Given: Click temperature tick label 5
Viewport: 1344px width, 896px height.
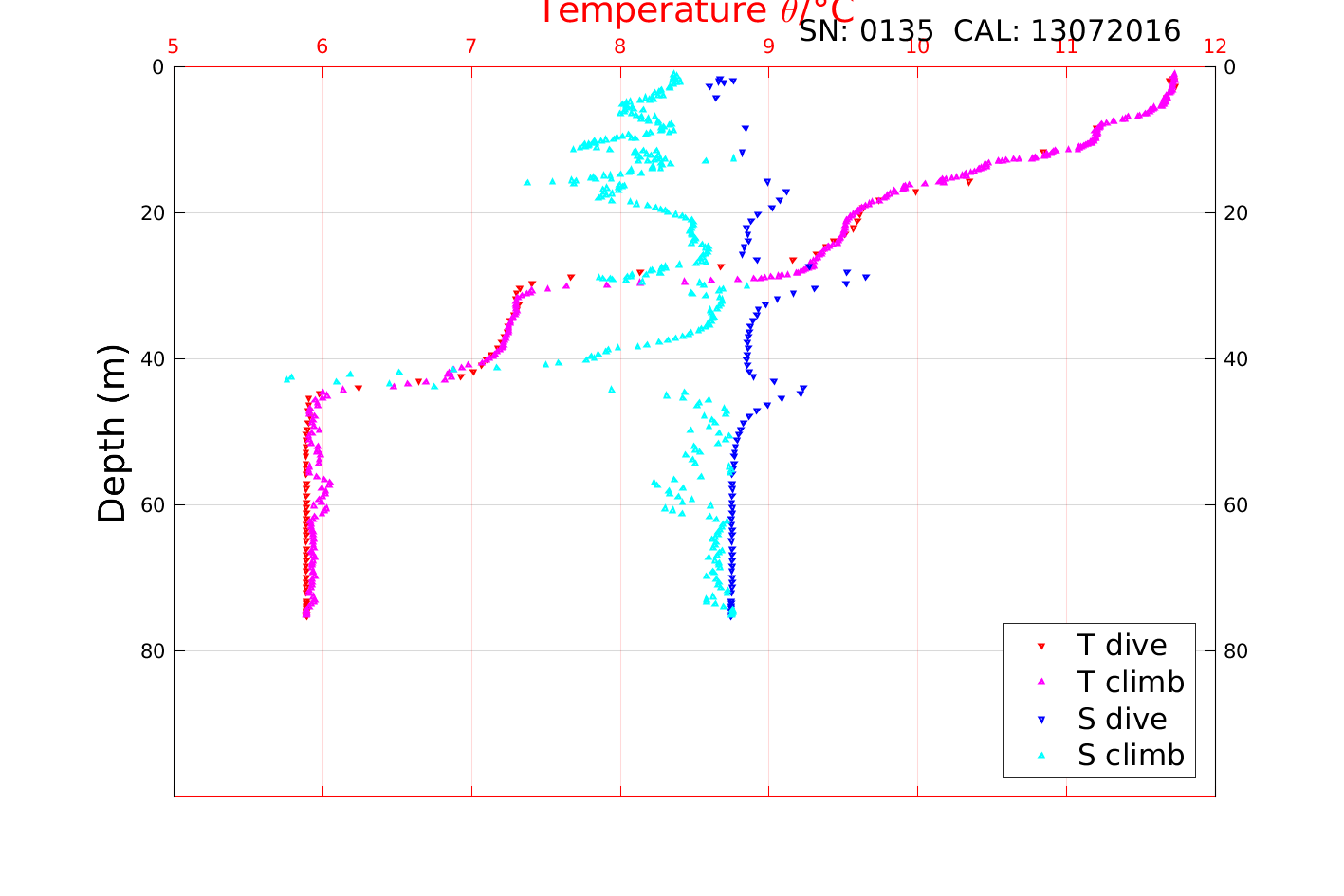Looking at the screenshot, I should click(x=174, y=47).
